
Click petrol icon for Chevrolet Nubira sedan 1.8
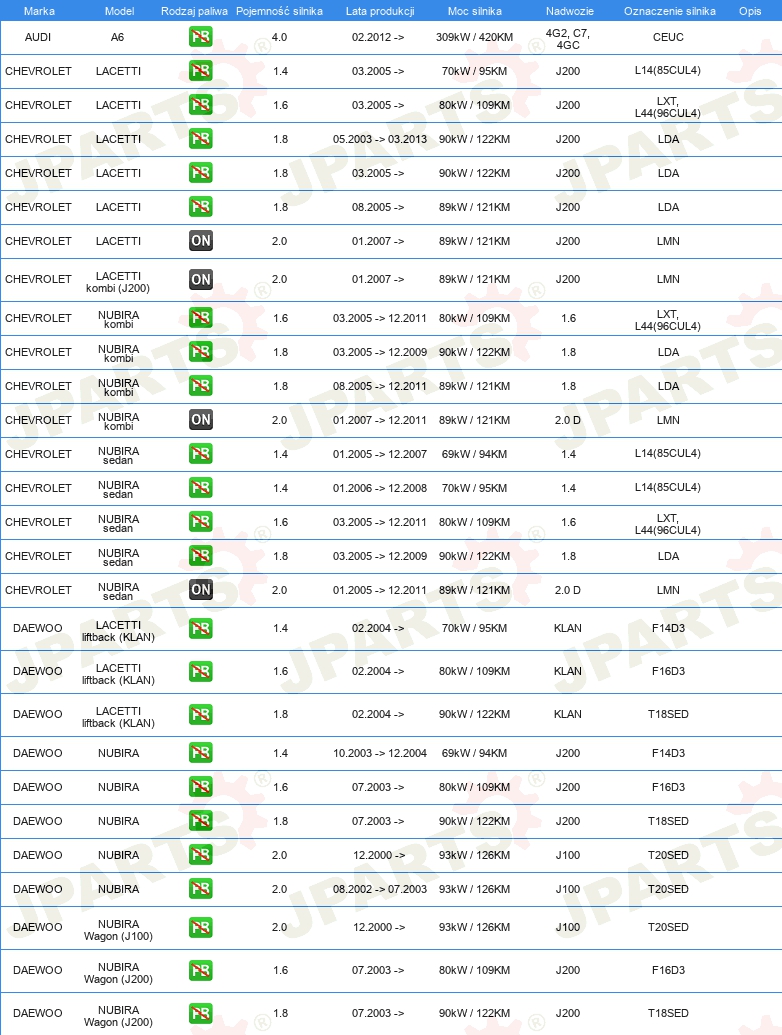click(x=201, y=556)
